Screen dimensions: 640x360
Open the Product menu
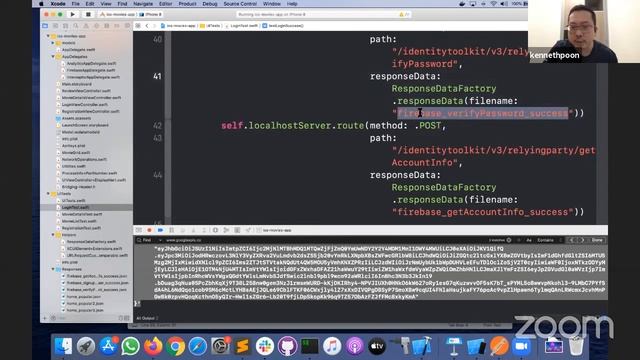(x=187, y=4)
